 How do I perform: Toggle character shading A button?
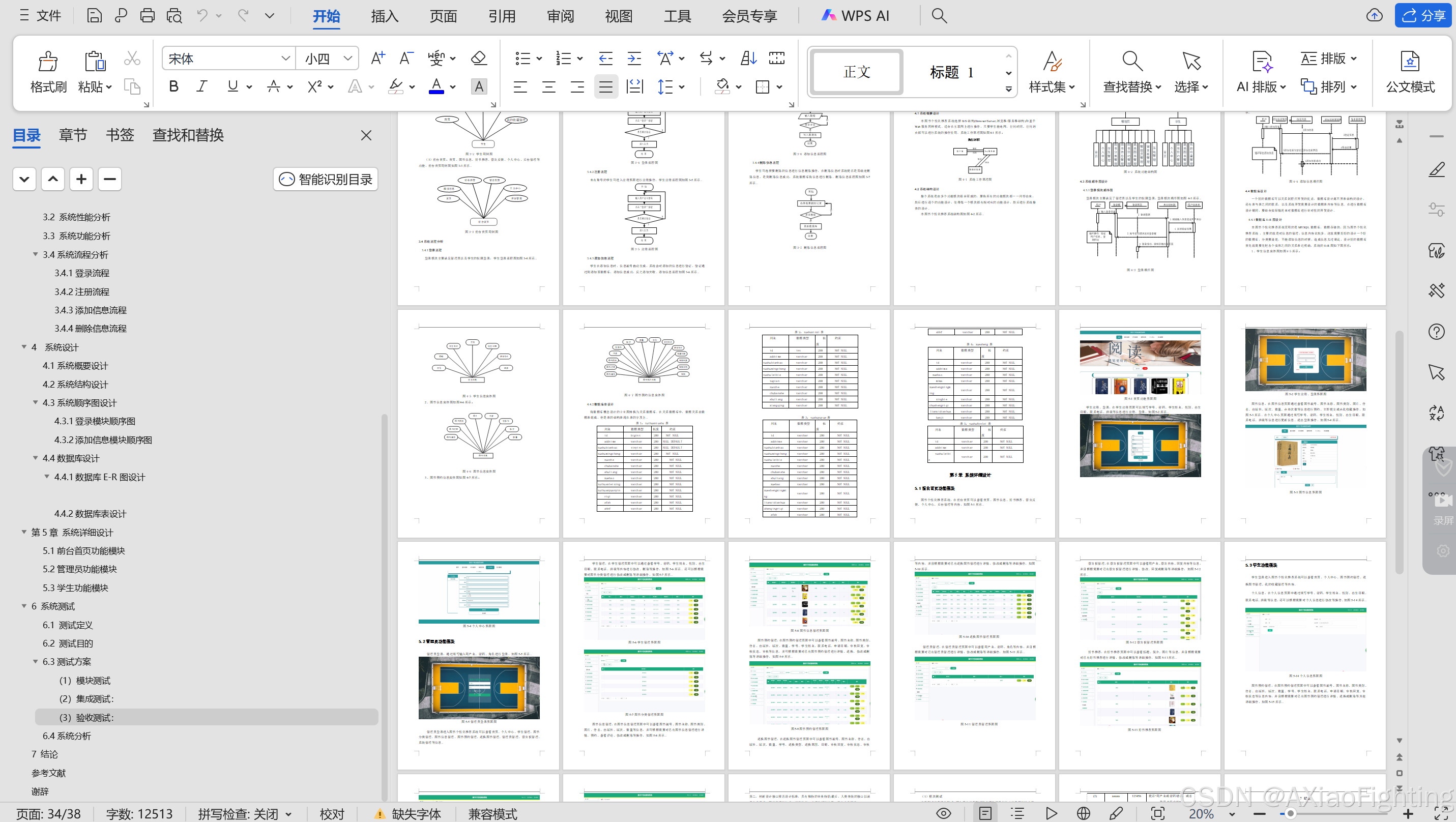(x=479, y=86)
